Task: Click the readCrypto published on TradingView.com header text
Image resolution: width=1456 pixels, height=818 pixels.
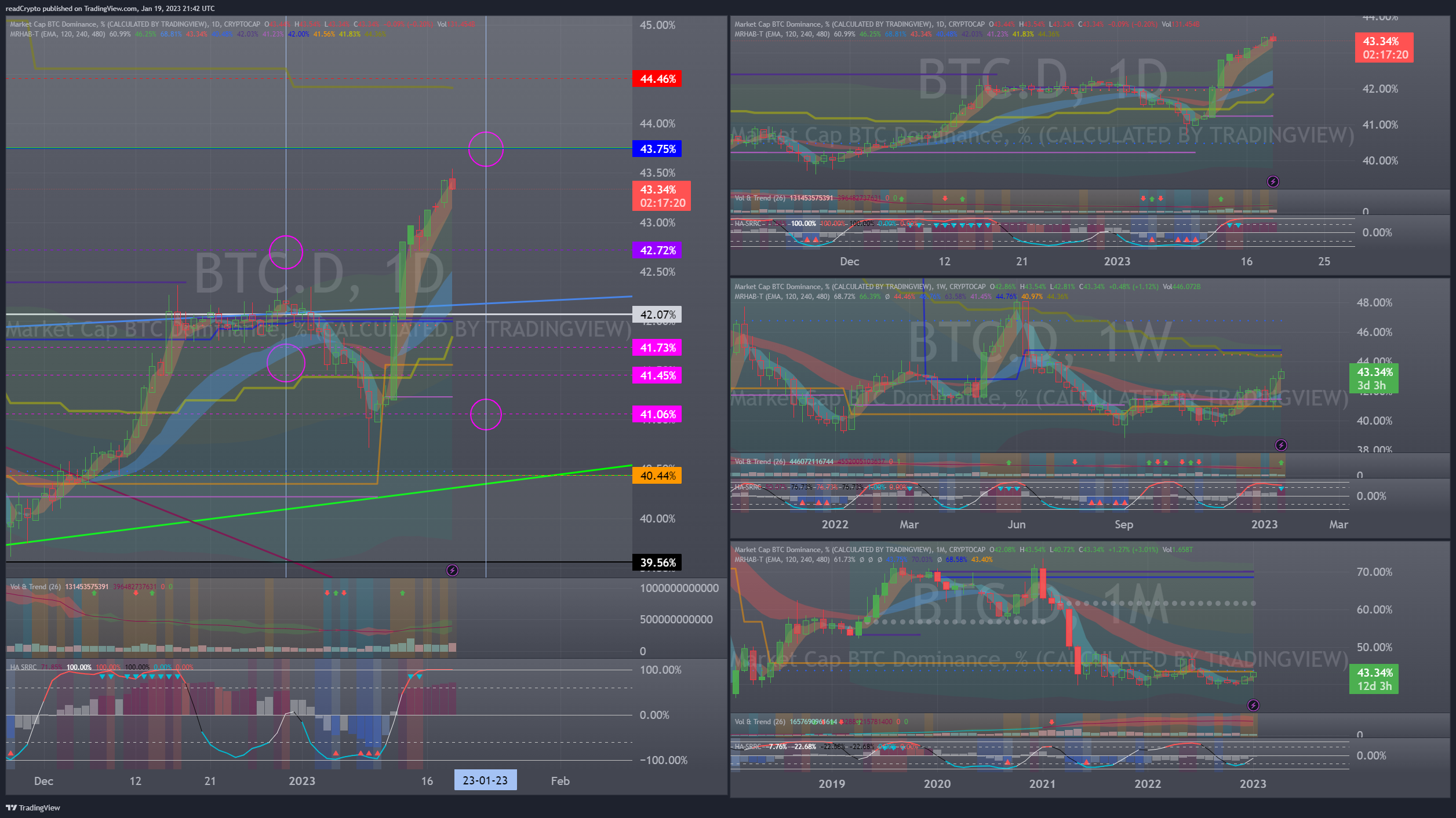Action: click(x=110, y=8)
